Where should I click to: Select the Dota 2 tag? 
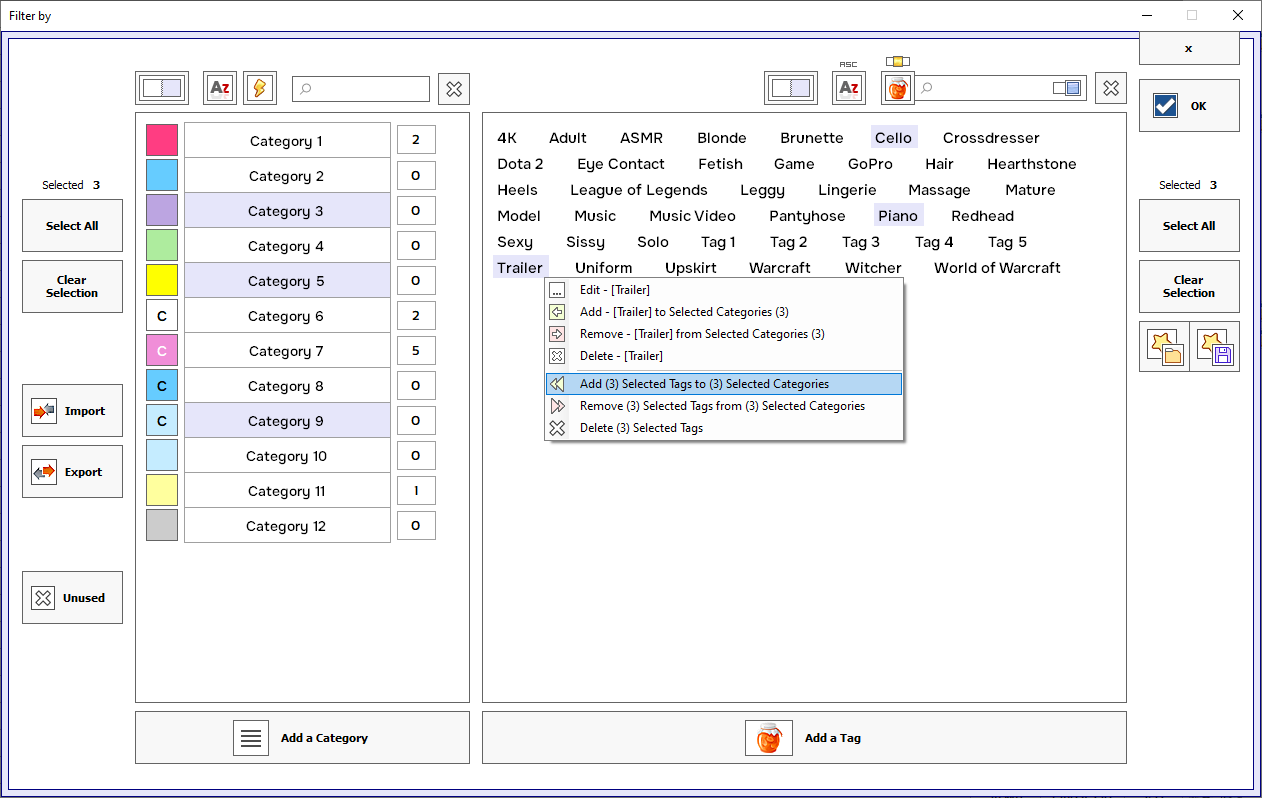[x=521, y=164]
